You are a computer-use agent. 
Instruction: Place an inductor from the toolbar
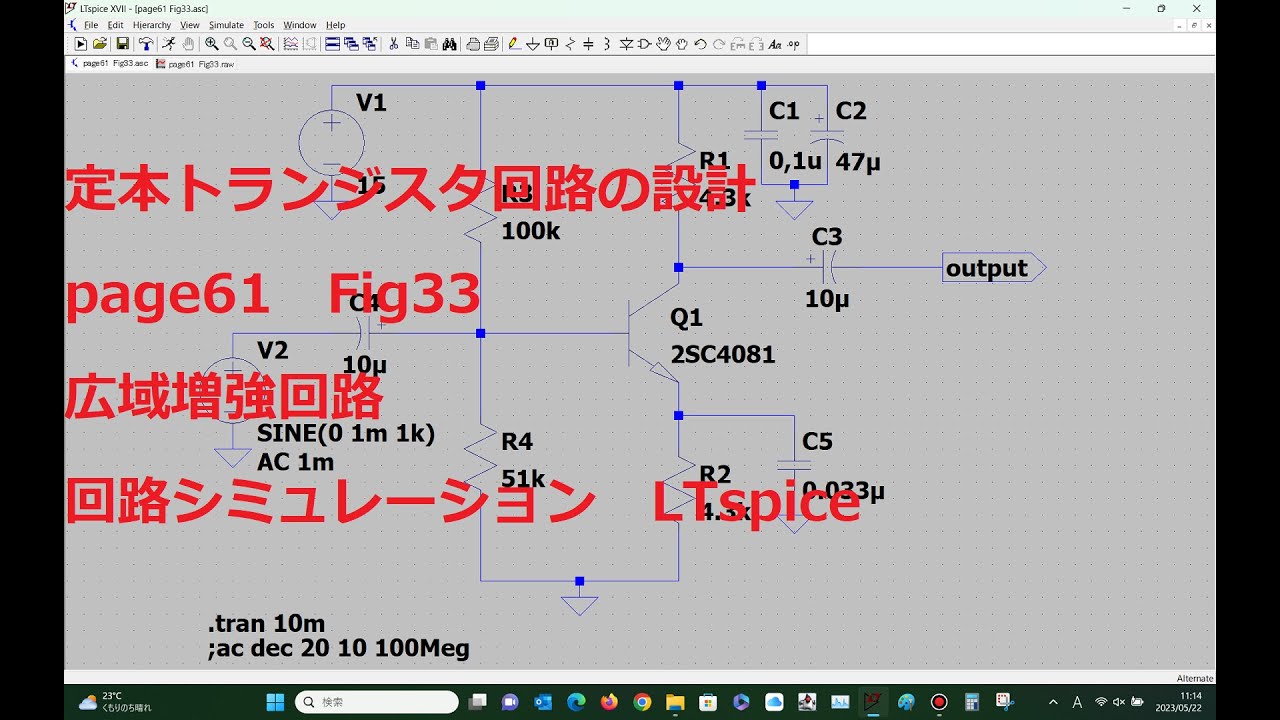[607, 44]
